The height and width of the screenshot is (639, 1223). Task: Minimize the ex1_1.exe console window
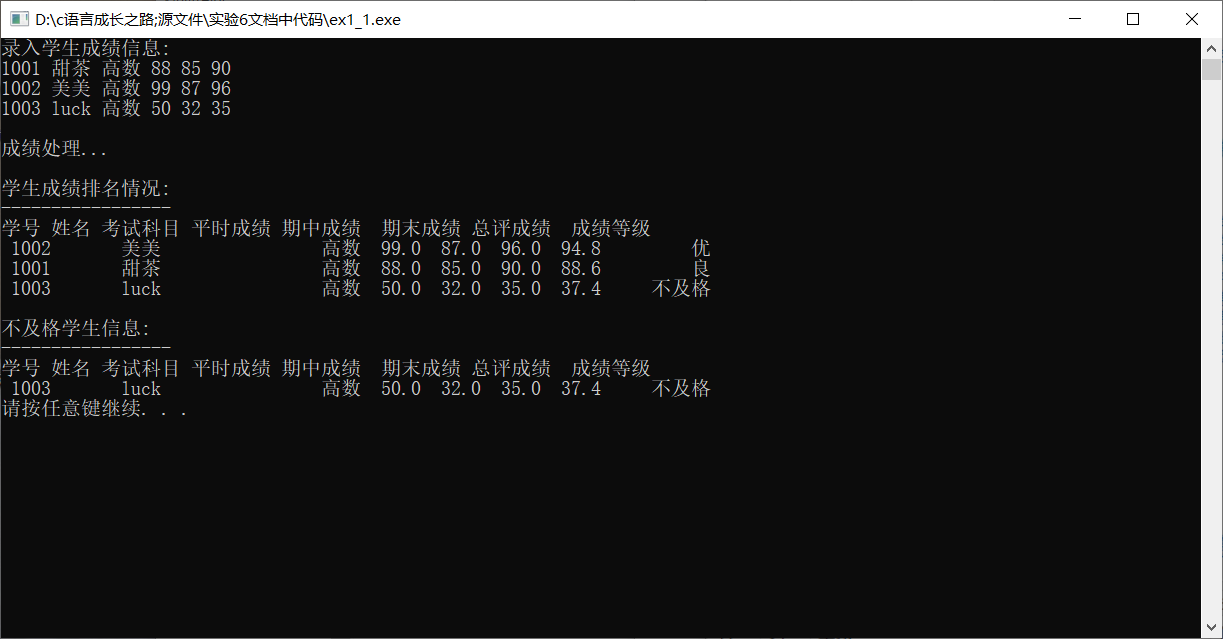point(1075,19)
